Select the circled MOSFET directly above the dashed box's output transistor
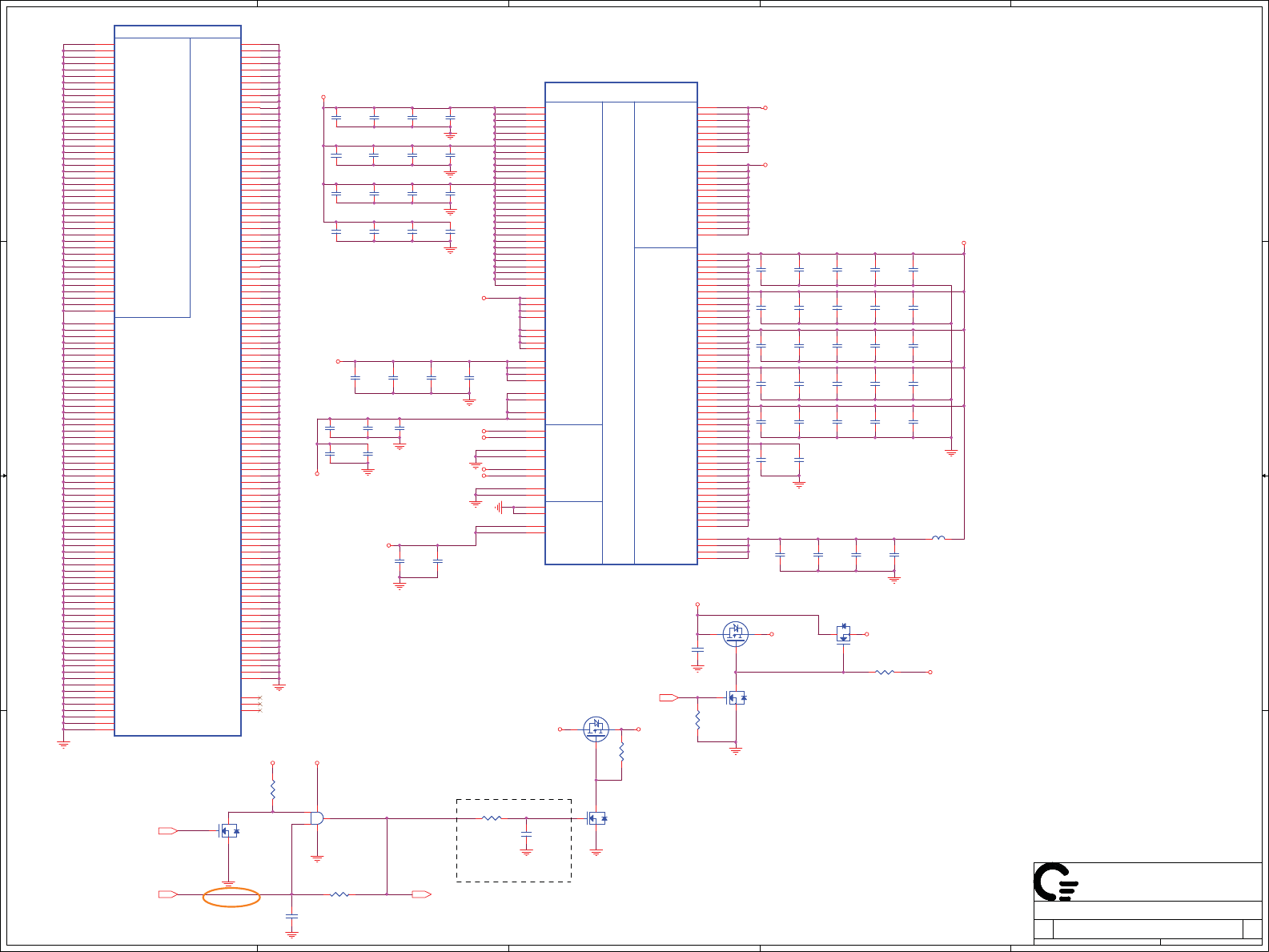 (596, 729)
